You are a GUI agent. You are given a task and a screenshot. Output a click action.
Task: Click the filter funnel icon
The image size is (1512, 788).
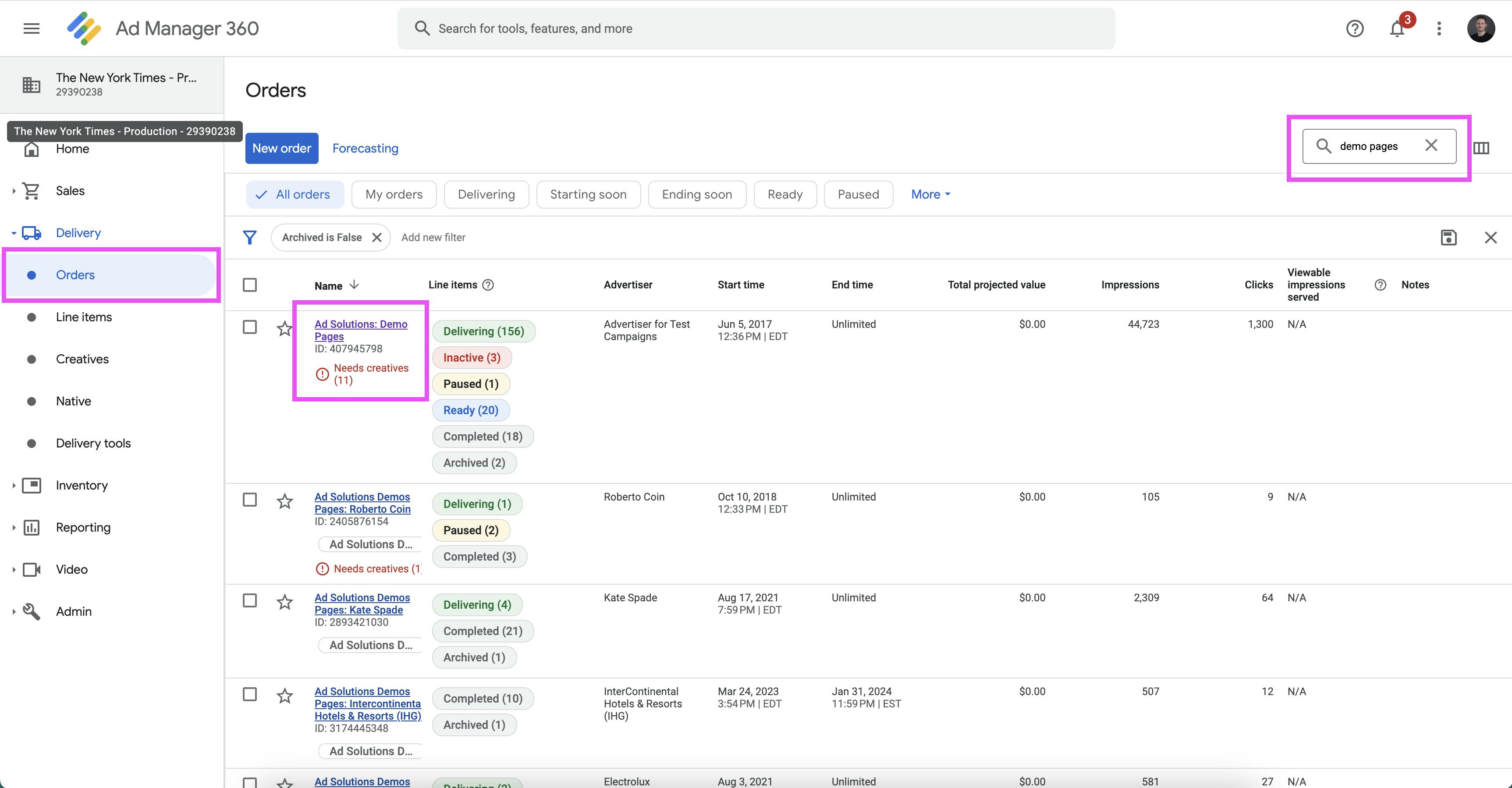tap(249, 237)
